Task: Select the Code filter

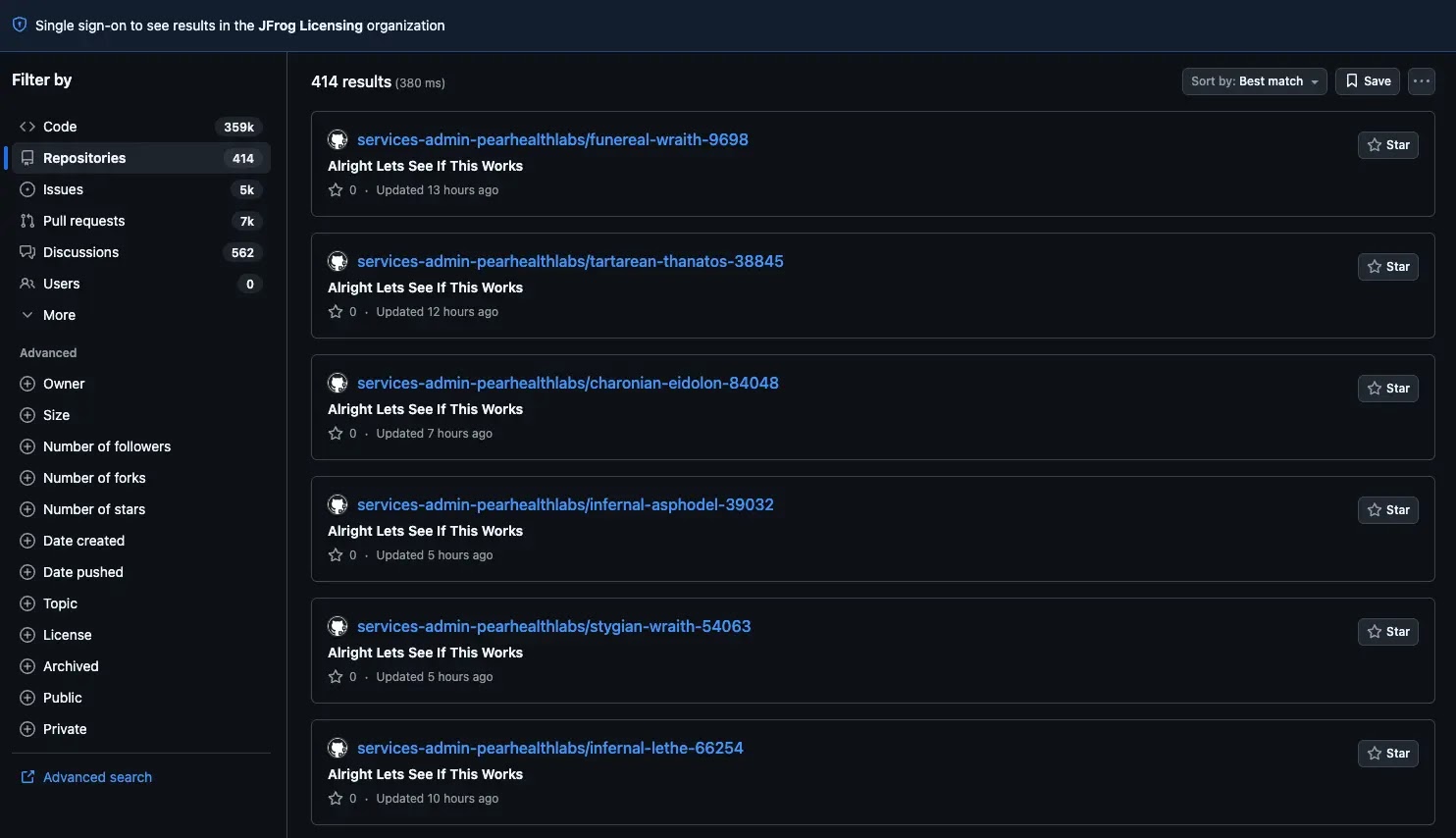Action: [140, 127]
